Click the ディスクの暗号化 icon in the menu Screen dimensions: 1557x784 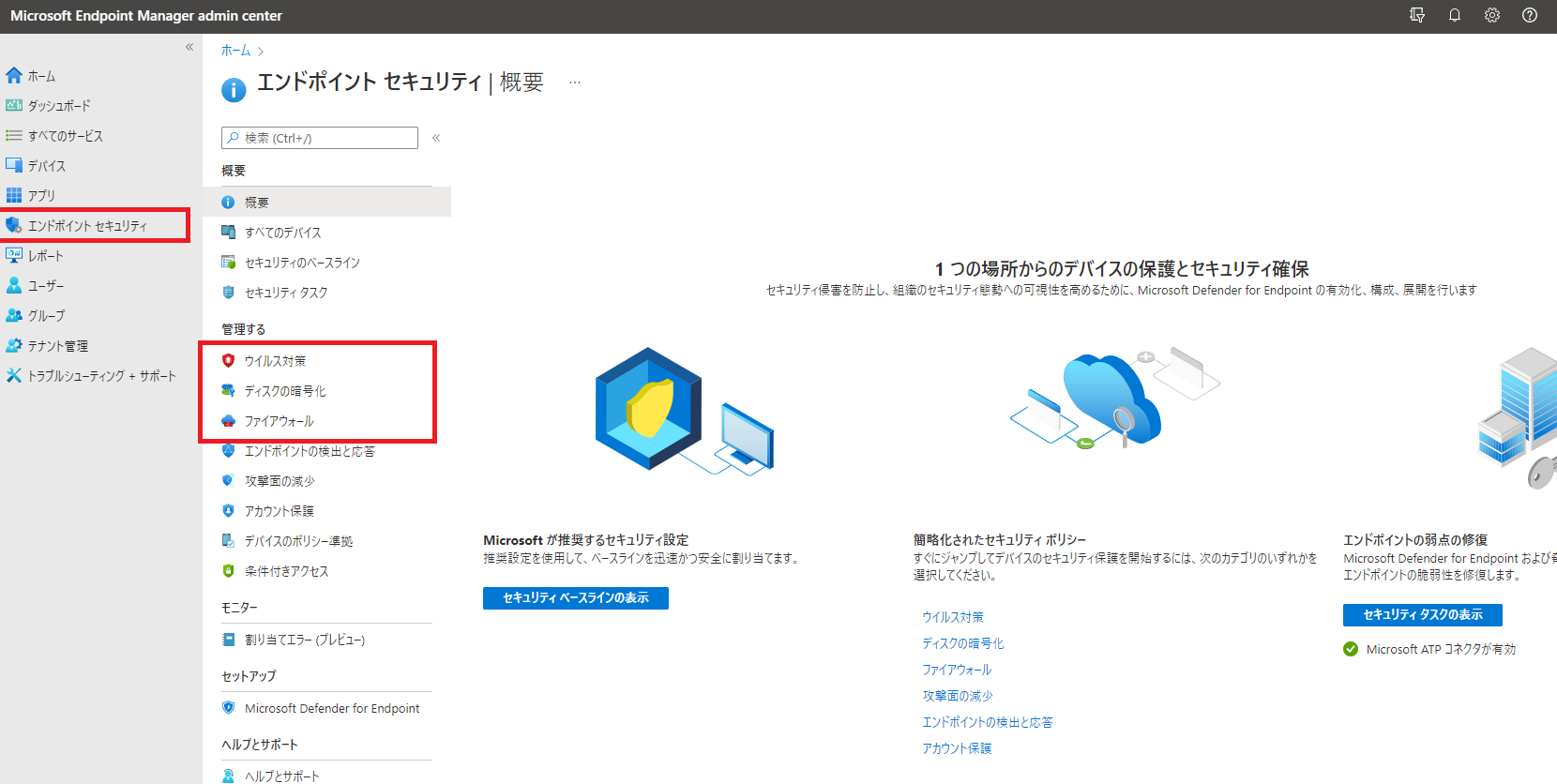(x=228, y=390)
